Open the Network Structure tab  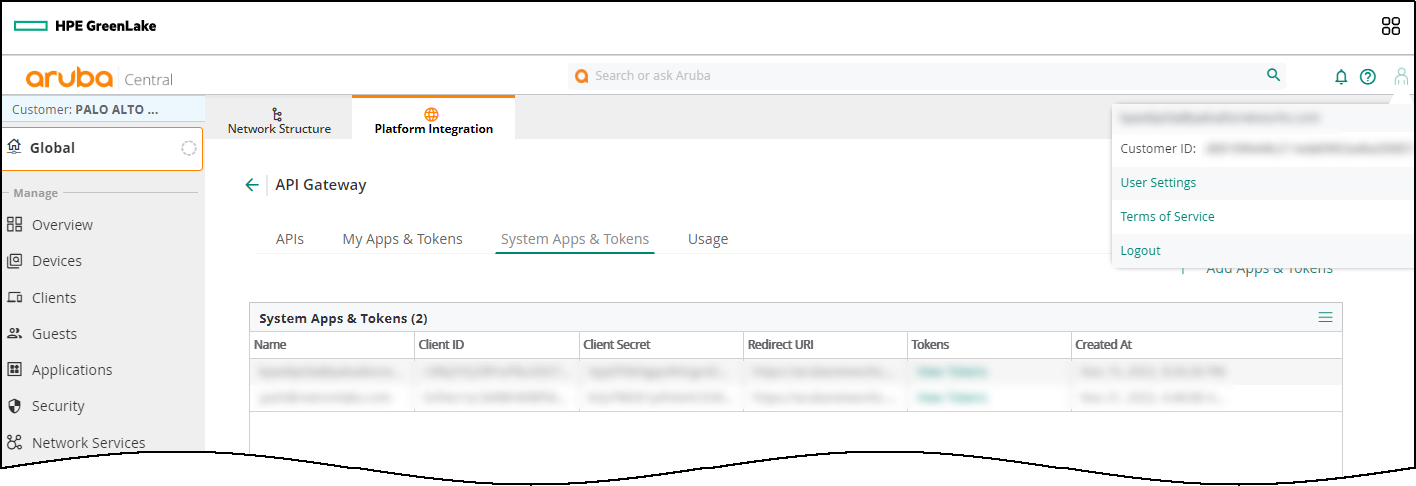point(279,118)
